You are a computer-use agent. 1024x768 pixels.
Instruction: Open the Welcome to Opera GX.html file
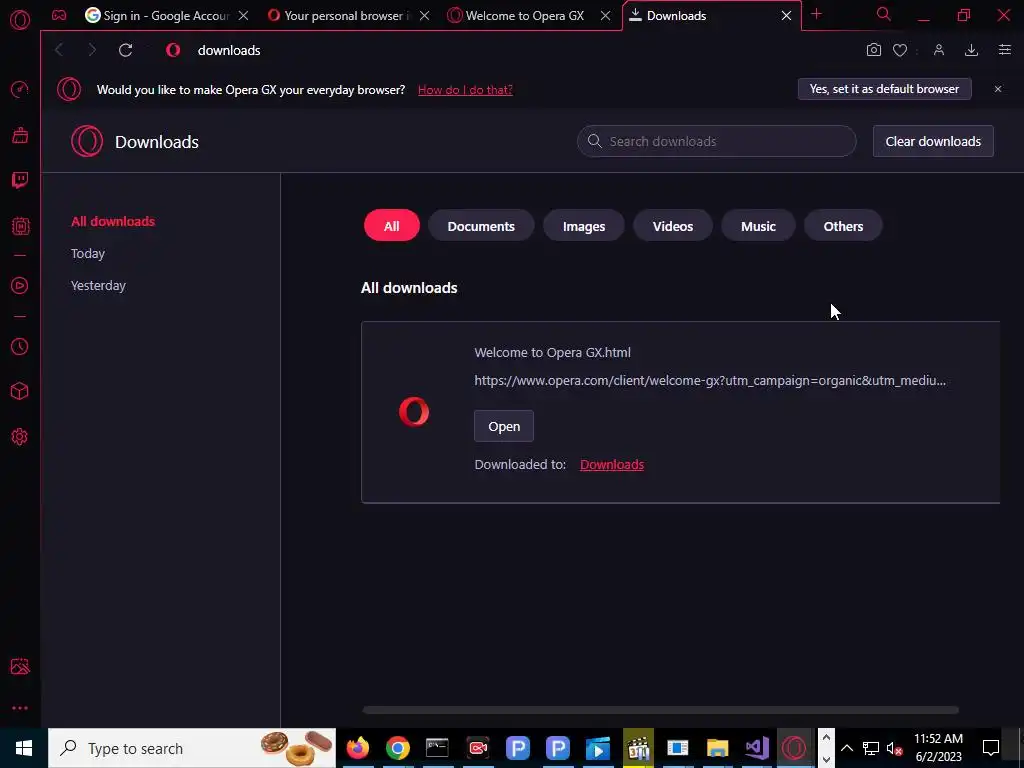pos(504,426)
